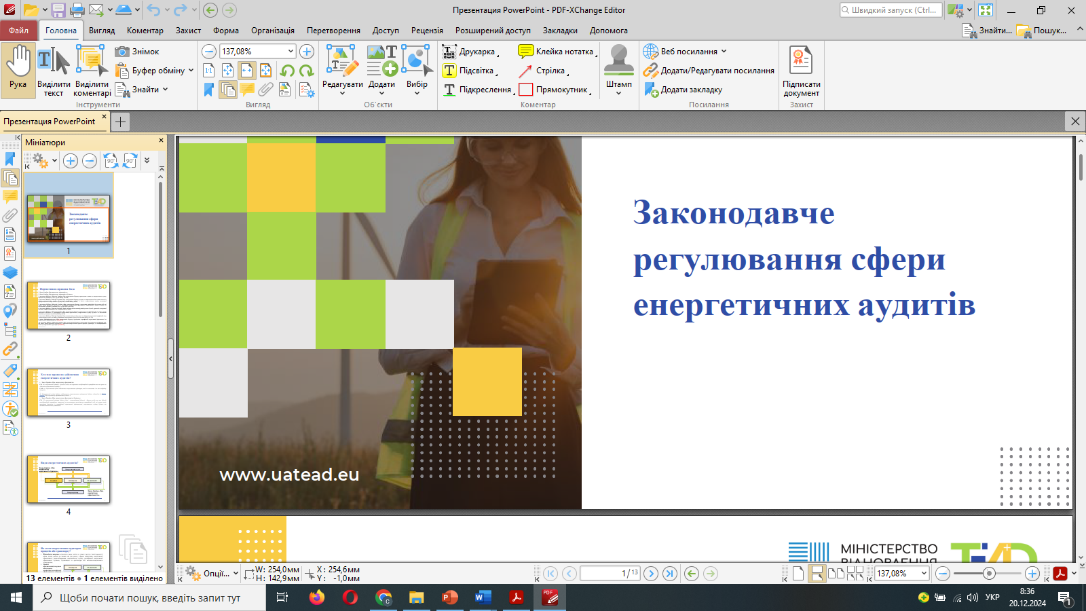Take a Snapshot (Знімок)
The image size is (1086, 611).
(137, 51)
